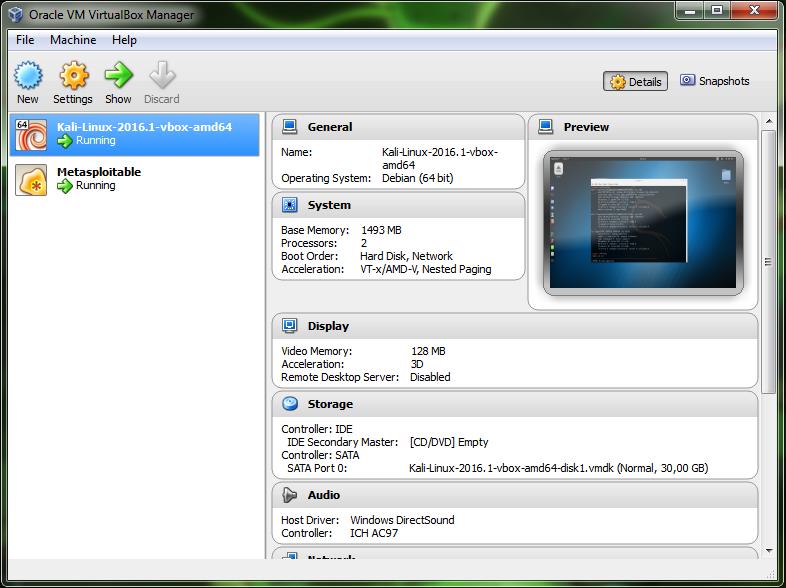Click the Storage section disk icon
Image resolution: width=786 pixels, height=588 pixels.
(290, 404)
